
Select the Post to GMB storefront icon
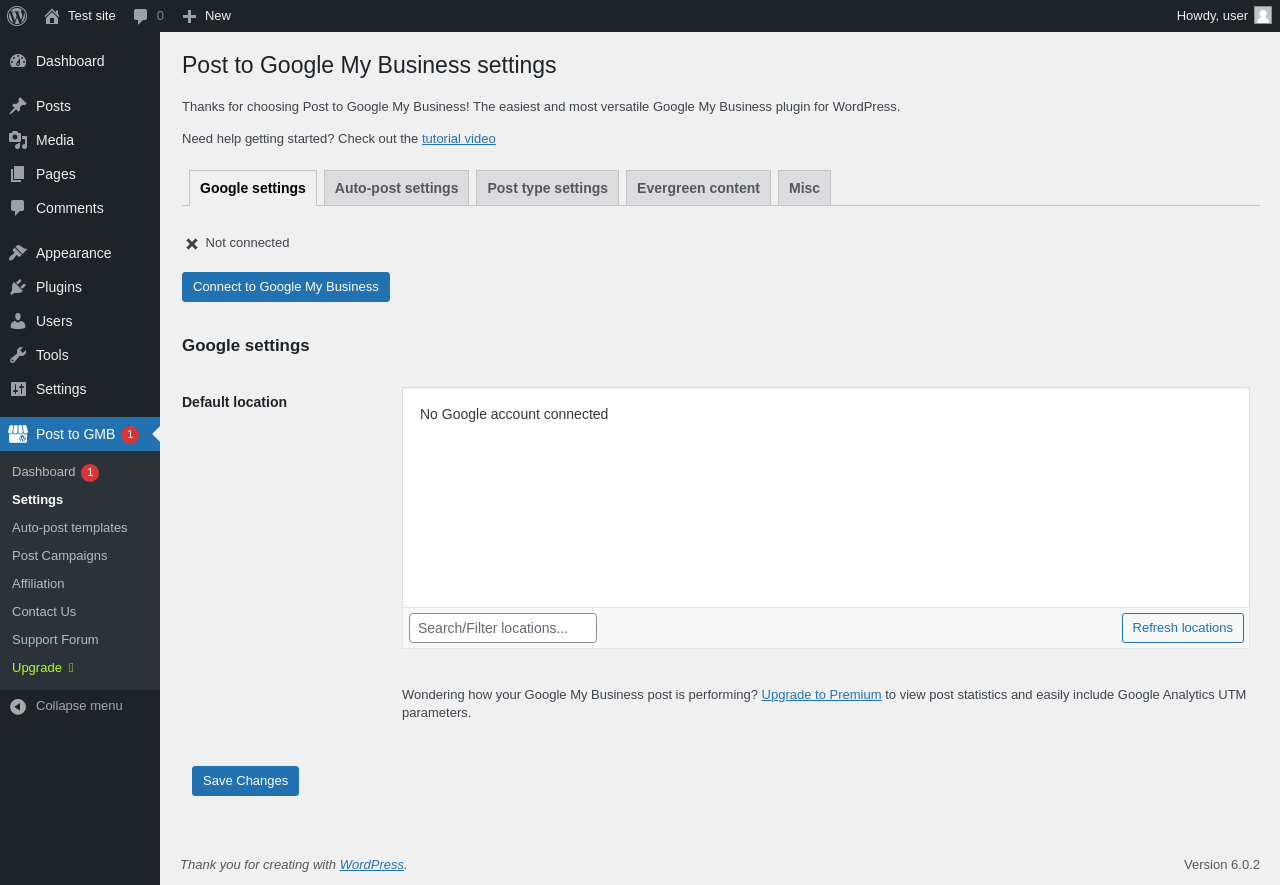18,434
